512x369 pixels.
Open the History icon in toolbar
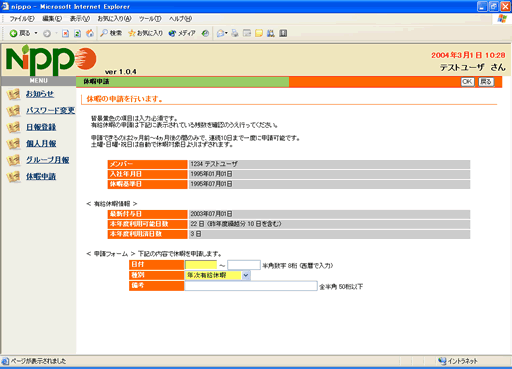click(205, 33)
